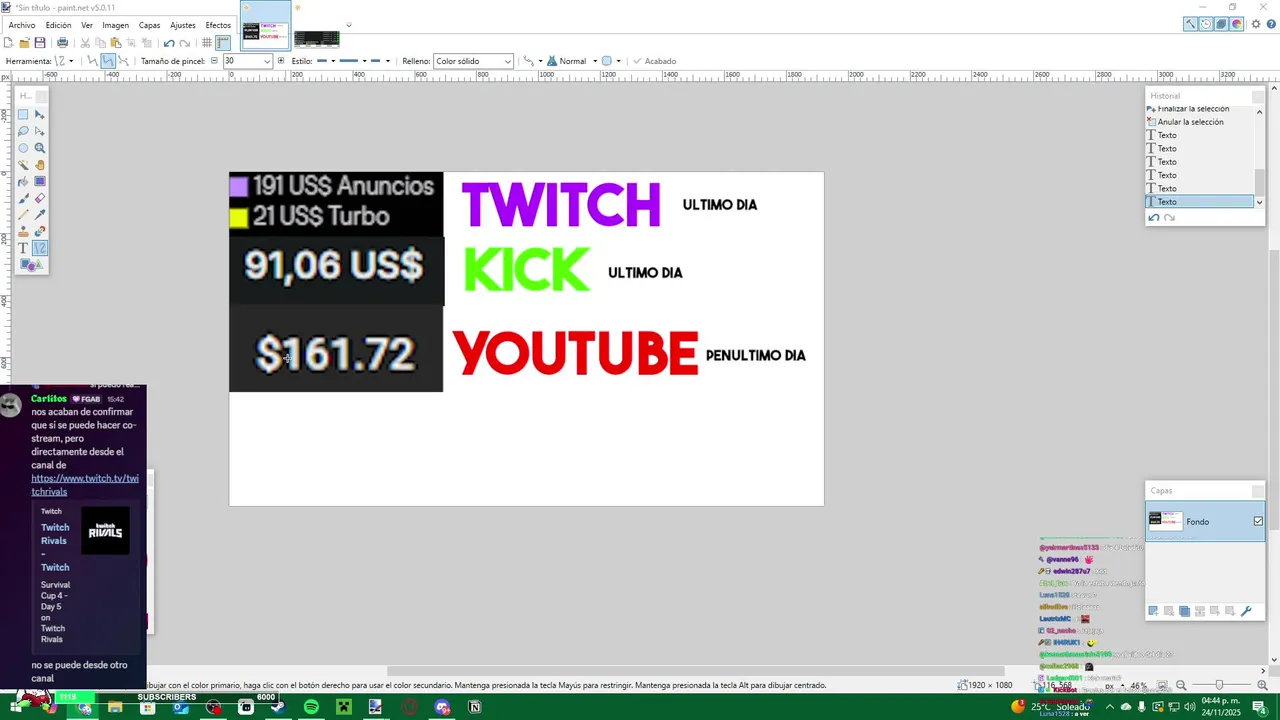Select the Color Picker eyedropper tool
This screenshot has height=720, width=1280.
[x=40, y=215]
